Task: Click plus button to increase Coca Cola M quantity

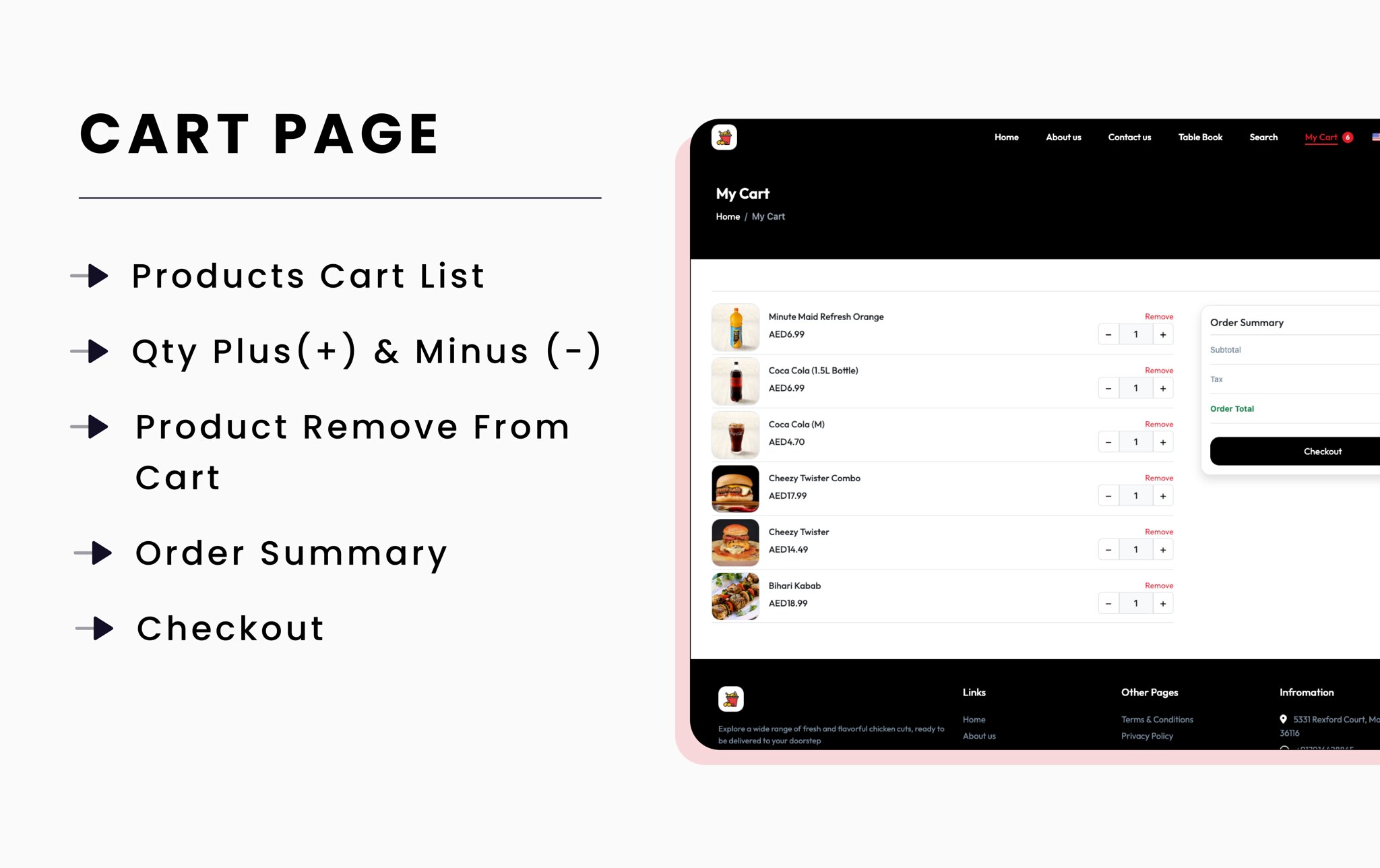Action: (x=1163, y=441)
